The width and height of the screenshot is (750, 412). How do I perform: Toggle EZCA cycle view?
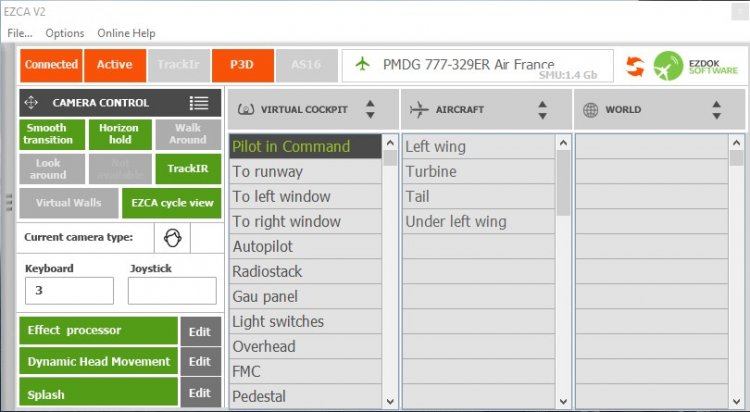click(172, 203)
